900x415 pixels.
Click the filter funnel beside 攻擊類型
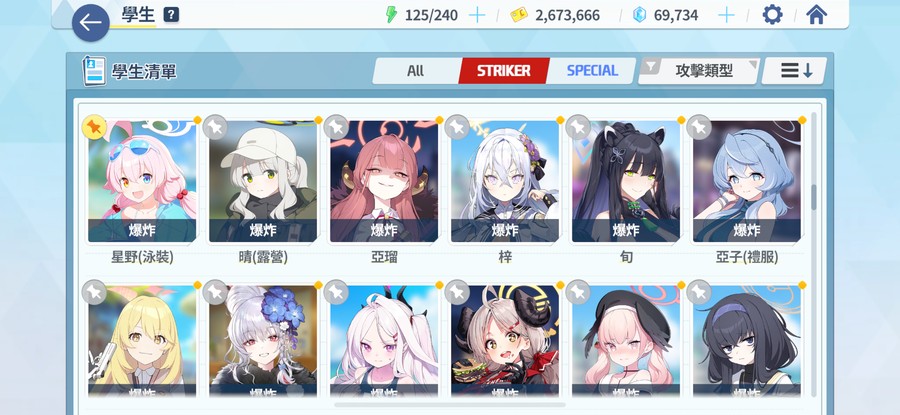650,67
